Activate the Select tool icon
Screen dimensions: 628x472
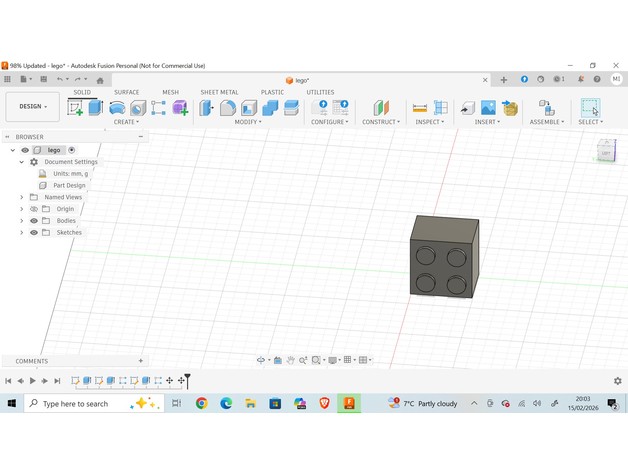click(x=590, y=108)
